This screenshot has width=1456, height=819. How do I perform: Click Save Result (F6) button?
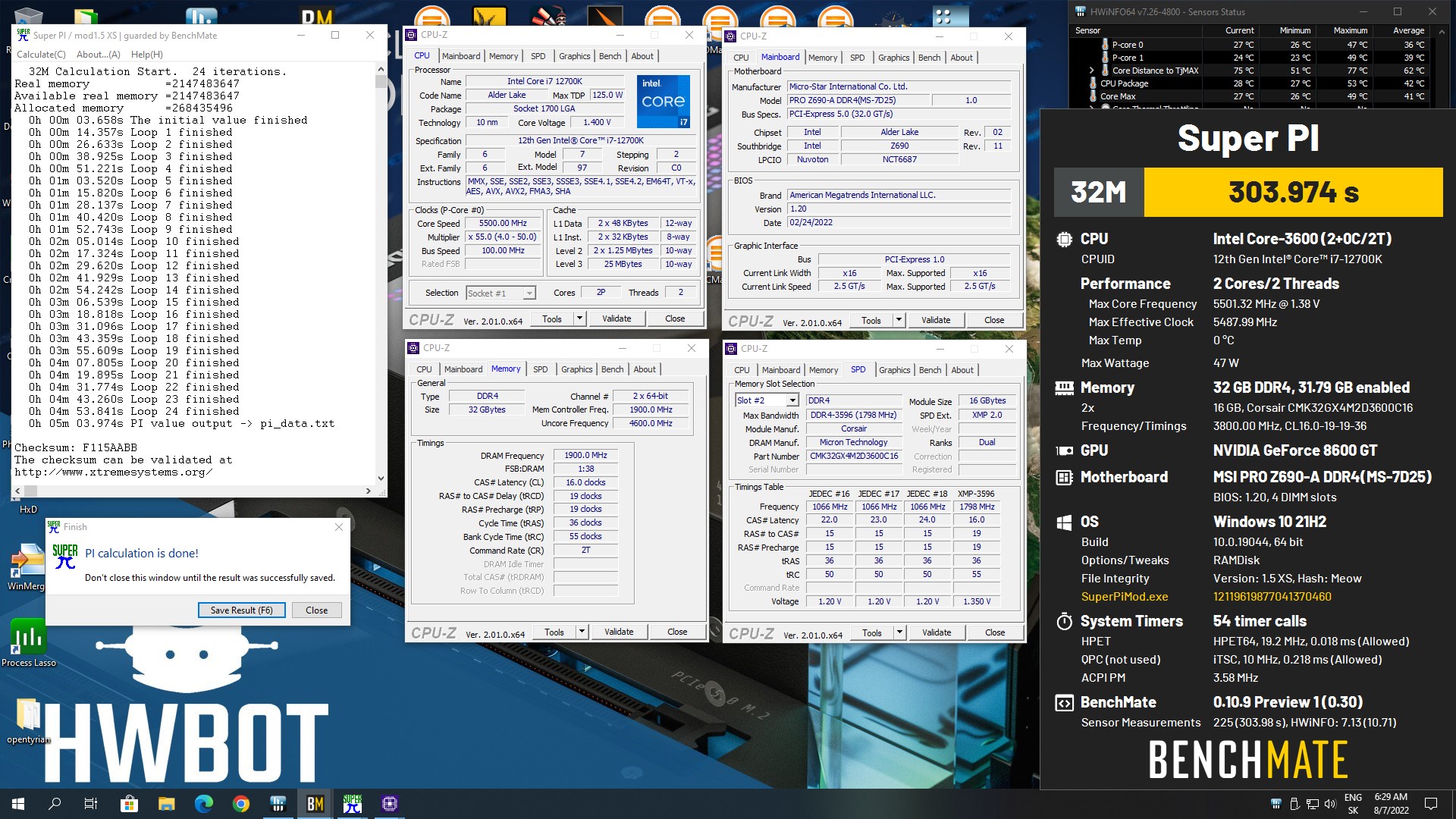pyautogui.click(x=242, y=610)
